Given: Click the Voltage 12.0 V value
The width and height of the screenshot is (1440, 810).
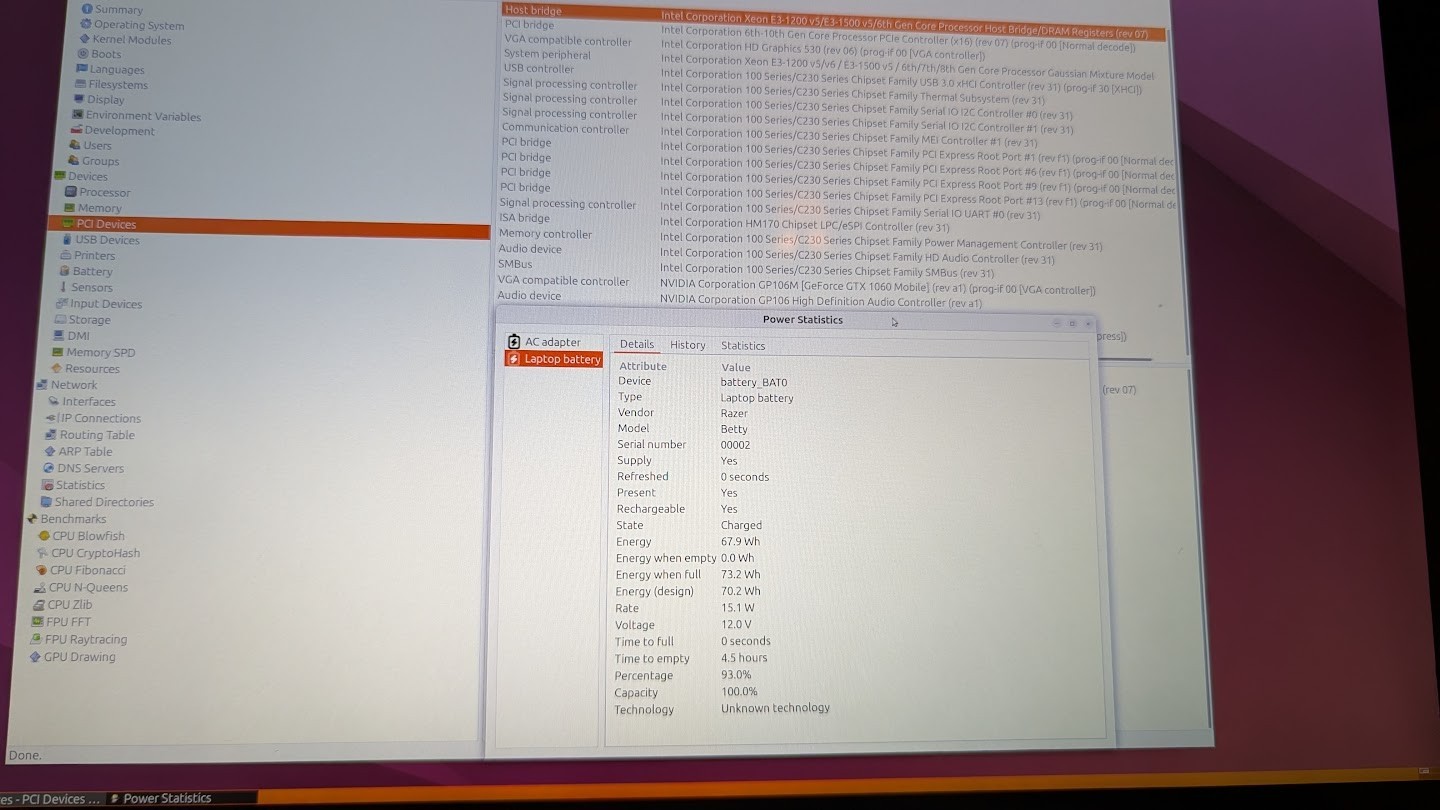Looking at the screenshot, I should tap(737, 625).
